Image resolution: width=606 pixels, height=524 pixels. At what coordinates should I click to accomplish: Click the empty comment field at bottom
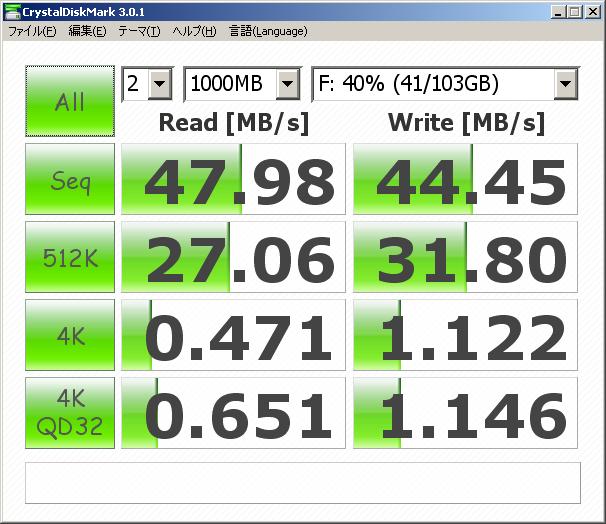point(303,483)
